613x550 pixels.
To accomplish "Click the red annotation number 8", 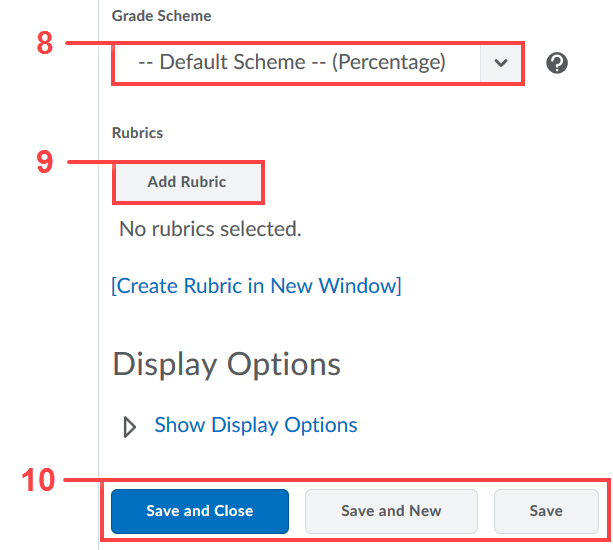I will tap(45, 43).
